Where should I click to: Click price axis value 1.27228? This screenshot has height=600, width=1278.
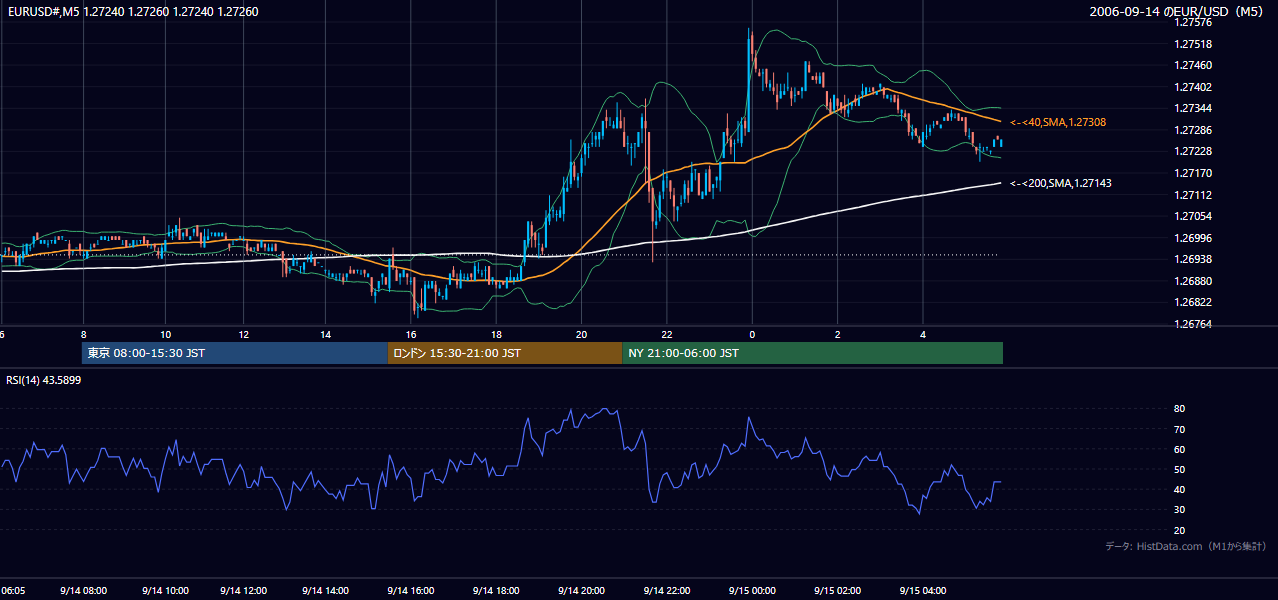point(1193,151)
